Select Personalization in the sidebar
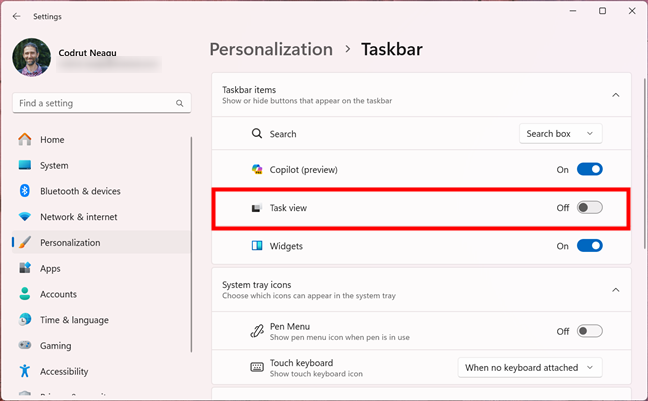The height and width of the screenshot is (401, 648). [x=101, y=242]
